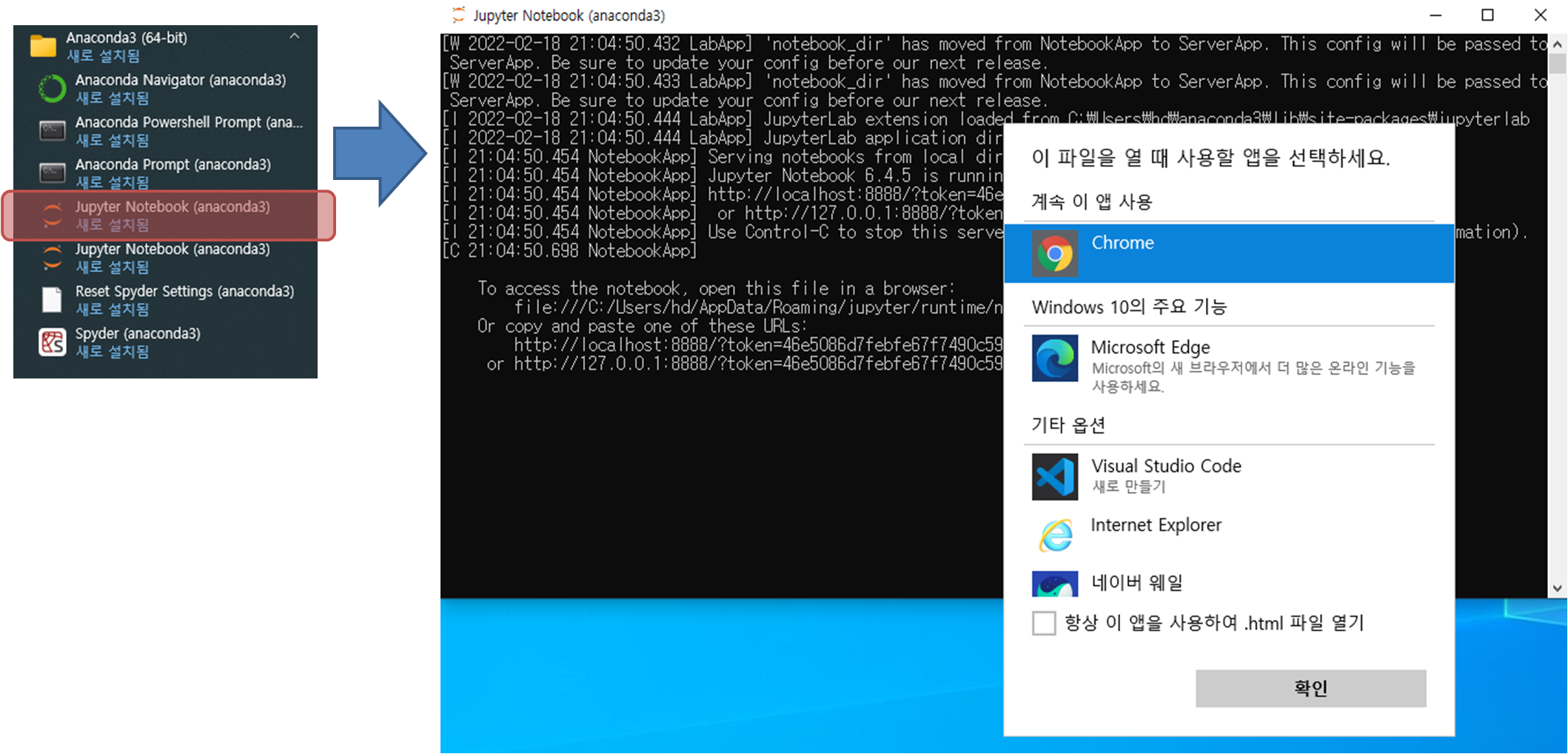The height and width of the screenshot is (754, 1568).
Task: Click 'To access the notebook, open this file in a browser:' console line
Action: tap(717, 288)
